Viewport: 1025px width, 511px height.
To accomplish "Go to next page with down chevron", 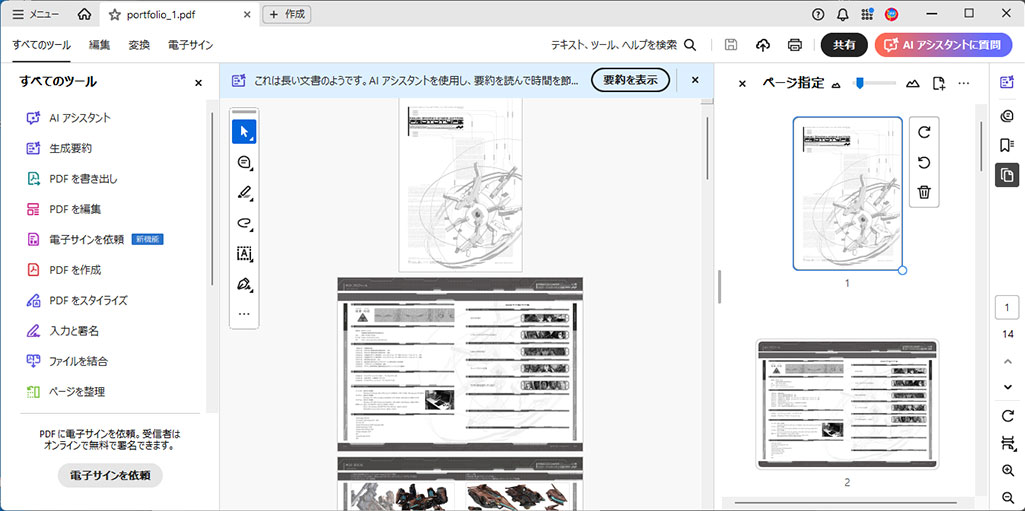I will click(1007, 387).
